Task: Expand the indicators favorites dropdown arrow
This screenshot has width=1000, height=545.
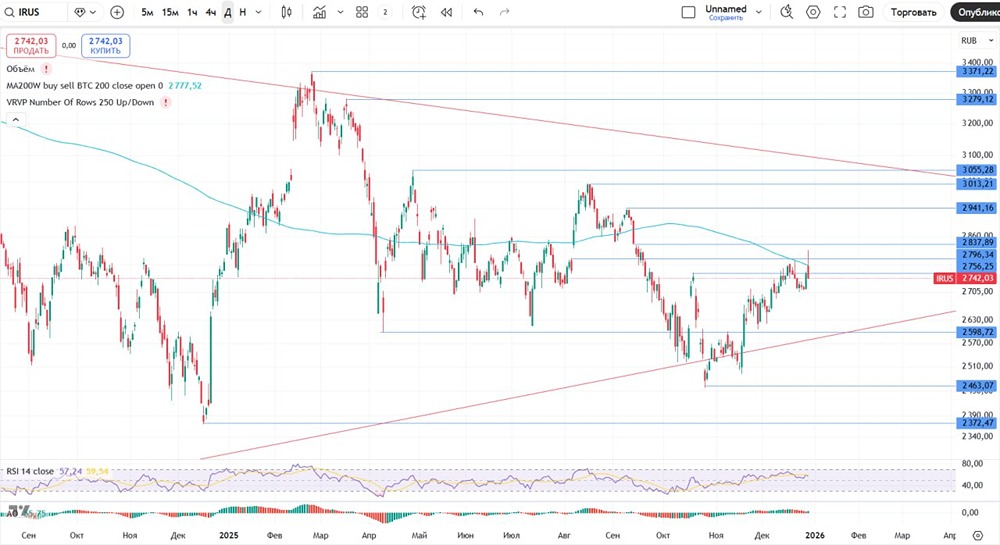Action: (x=341, y=12)
